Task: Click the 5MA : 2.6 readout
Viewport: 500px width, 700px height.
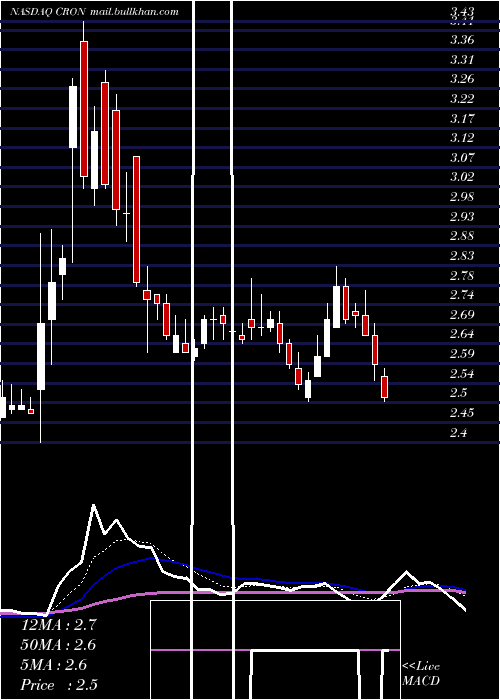Action: (54, 665)
